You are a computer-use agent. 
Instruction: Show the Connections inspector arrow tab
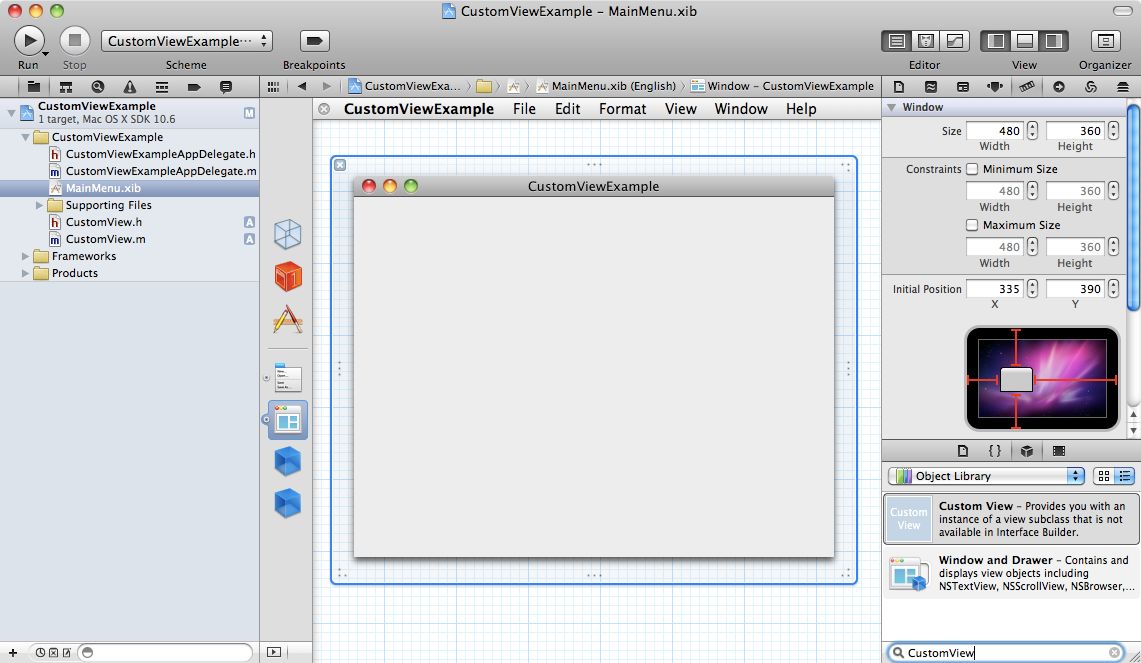tap(1059, 87)
